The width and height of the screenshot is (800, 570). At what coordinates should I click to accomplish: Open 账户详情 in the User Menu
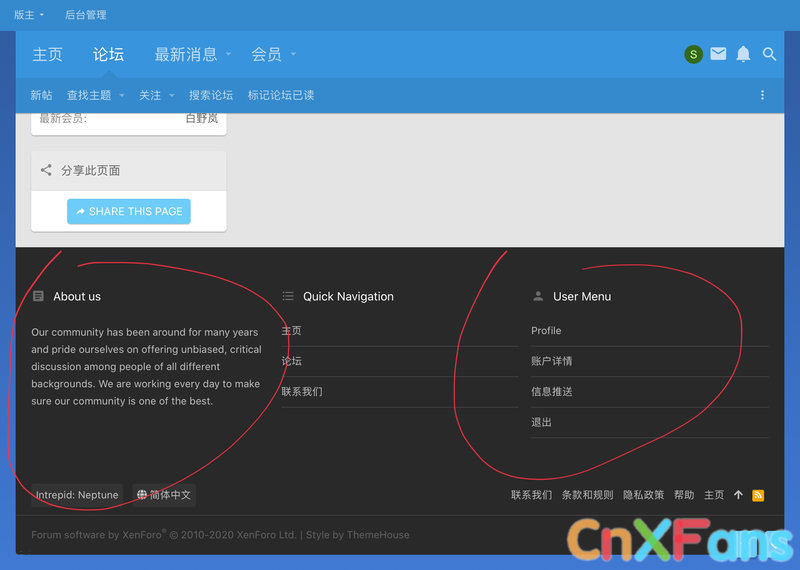[552, 361]
